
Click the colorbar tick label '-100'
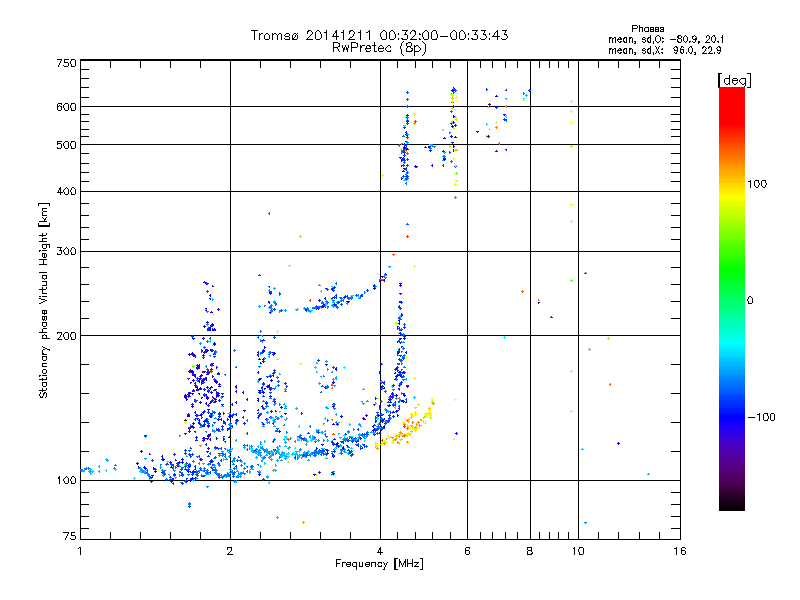761,417
